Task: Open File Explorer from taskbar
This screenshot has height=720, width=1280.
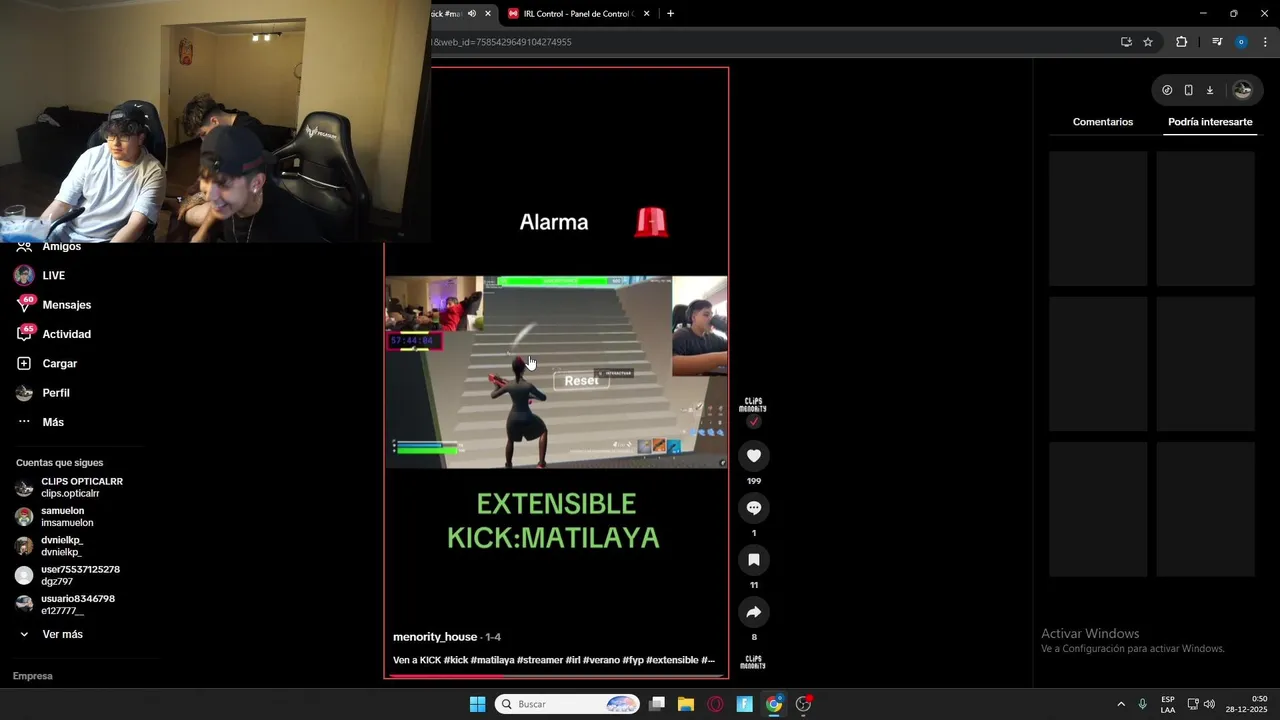Action: [686, 704]
